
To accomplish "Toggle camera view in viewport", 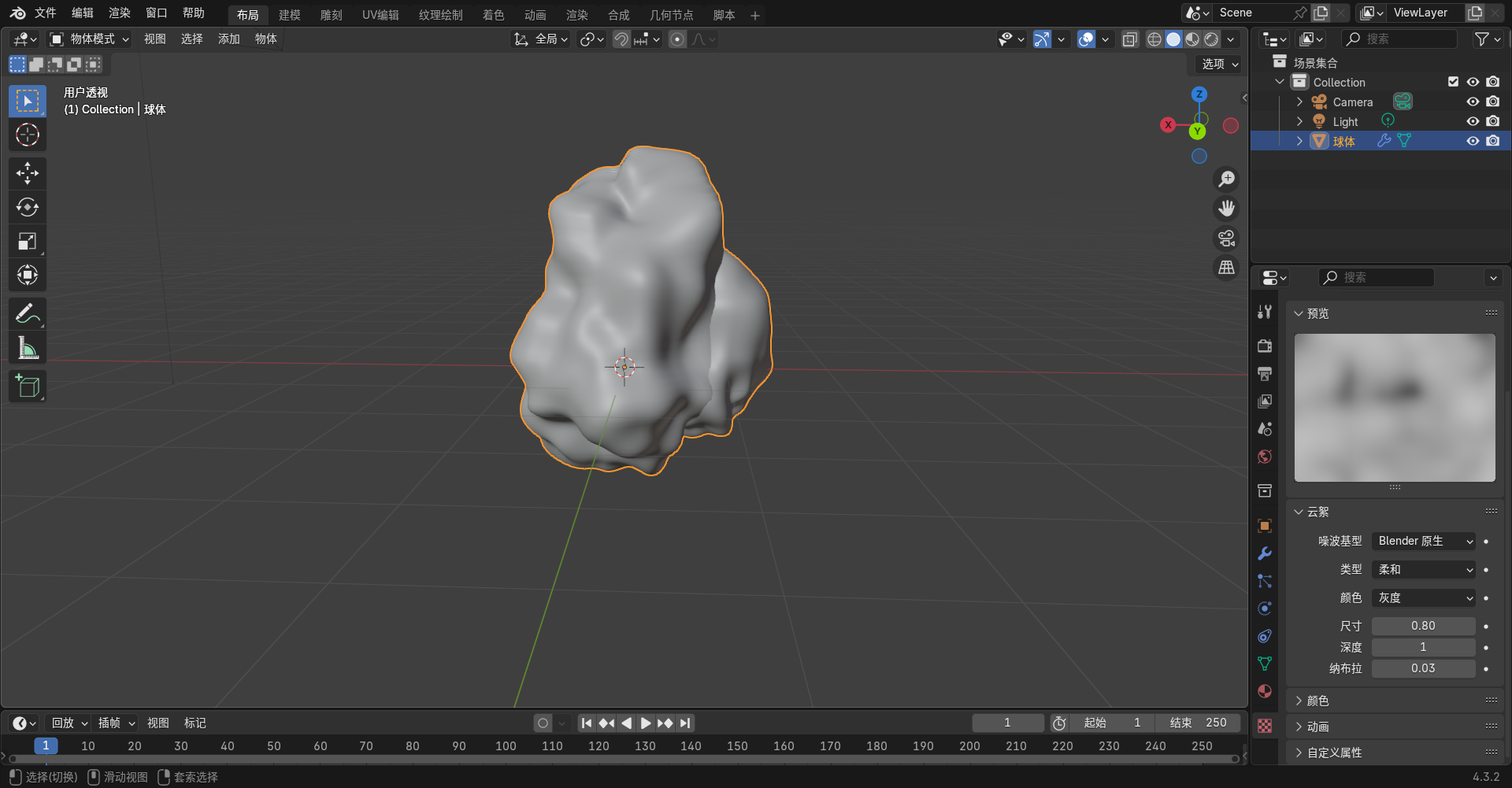I will click(1226, 239).
